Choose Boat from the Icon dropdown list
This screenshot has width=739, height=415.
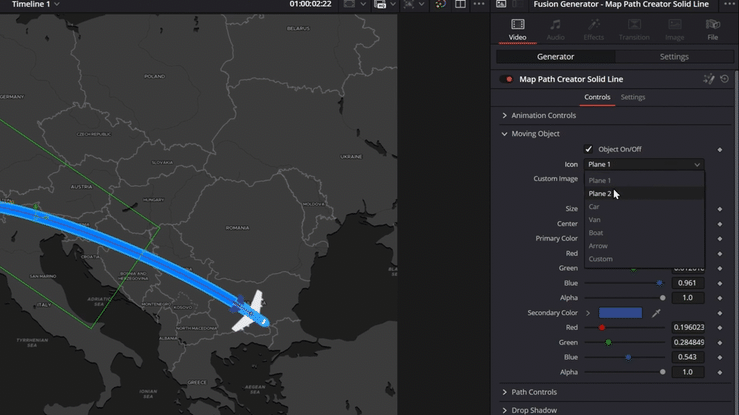tap(596, 233)
